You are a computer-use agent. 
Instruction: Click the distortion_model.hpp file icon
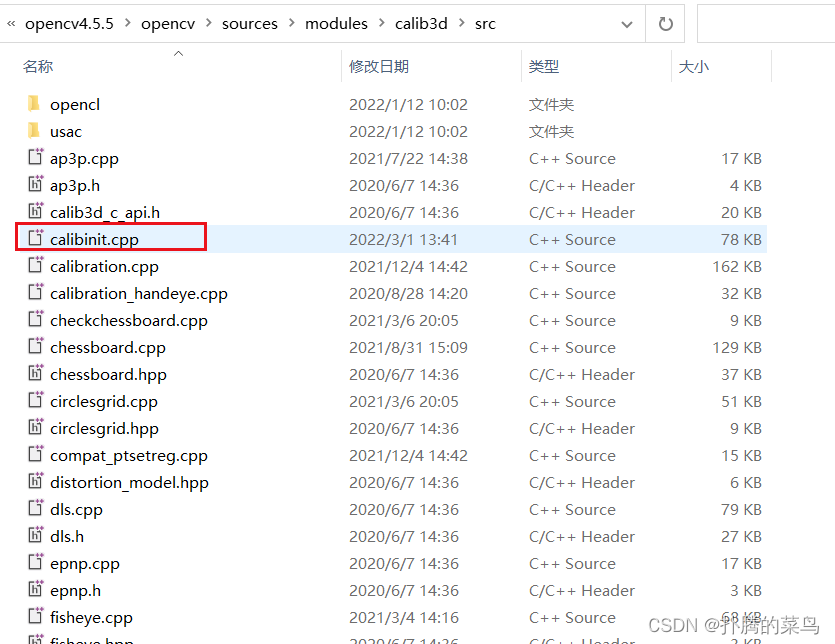tap(36, 482)
